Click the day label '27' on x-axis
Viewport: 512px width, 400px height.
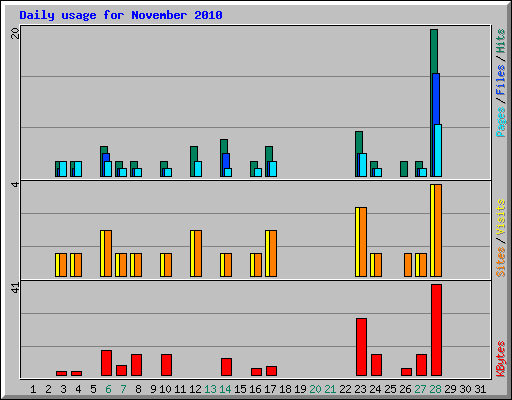[x=420, y=389]
